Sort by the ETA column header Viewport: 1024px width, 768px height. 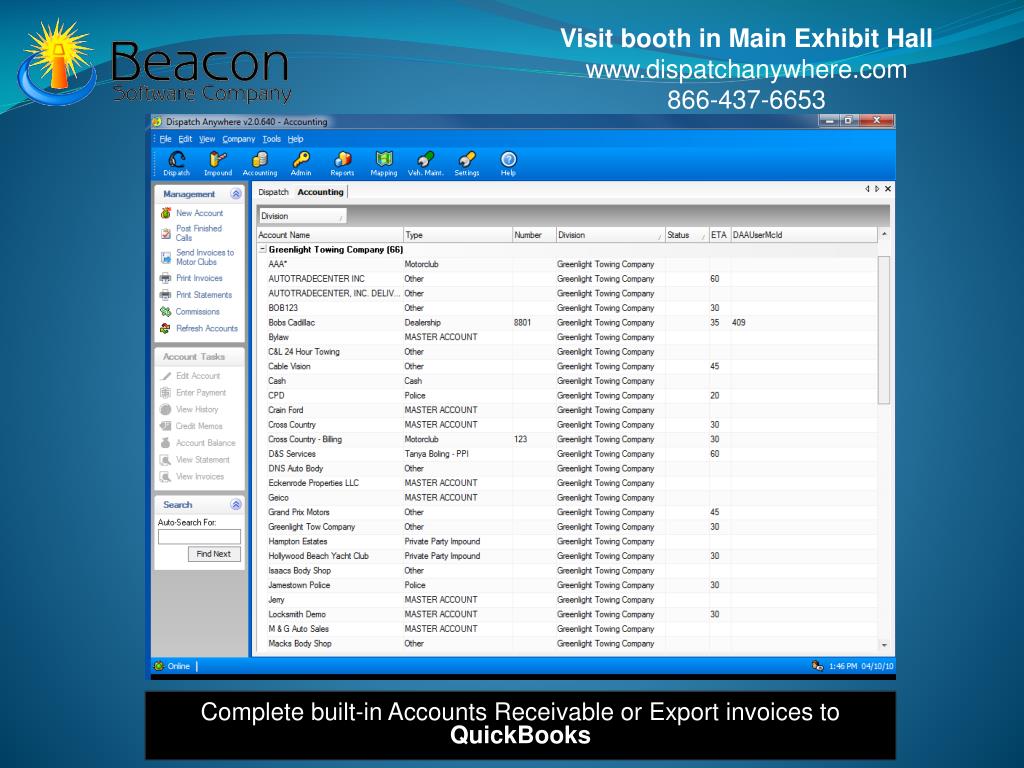(x=719, y=235)
